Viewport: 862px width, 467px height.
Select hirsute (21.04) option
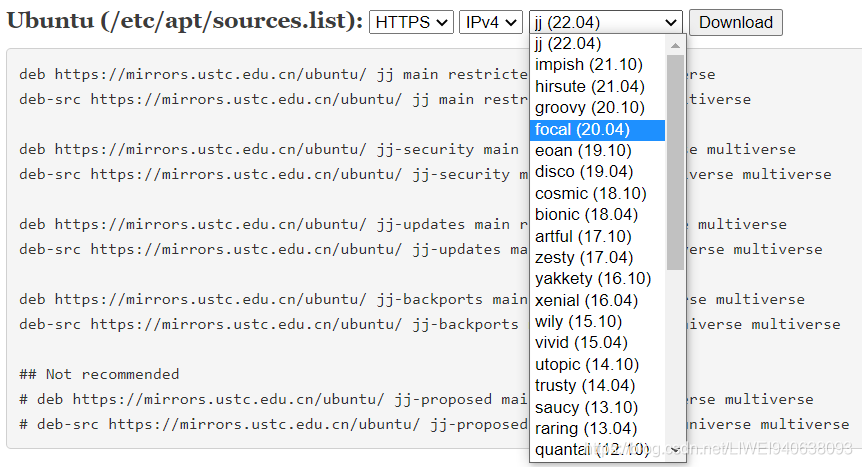click(x=597, y=86)
